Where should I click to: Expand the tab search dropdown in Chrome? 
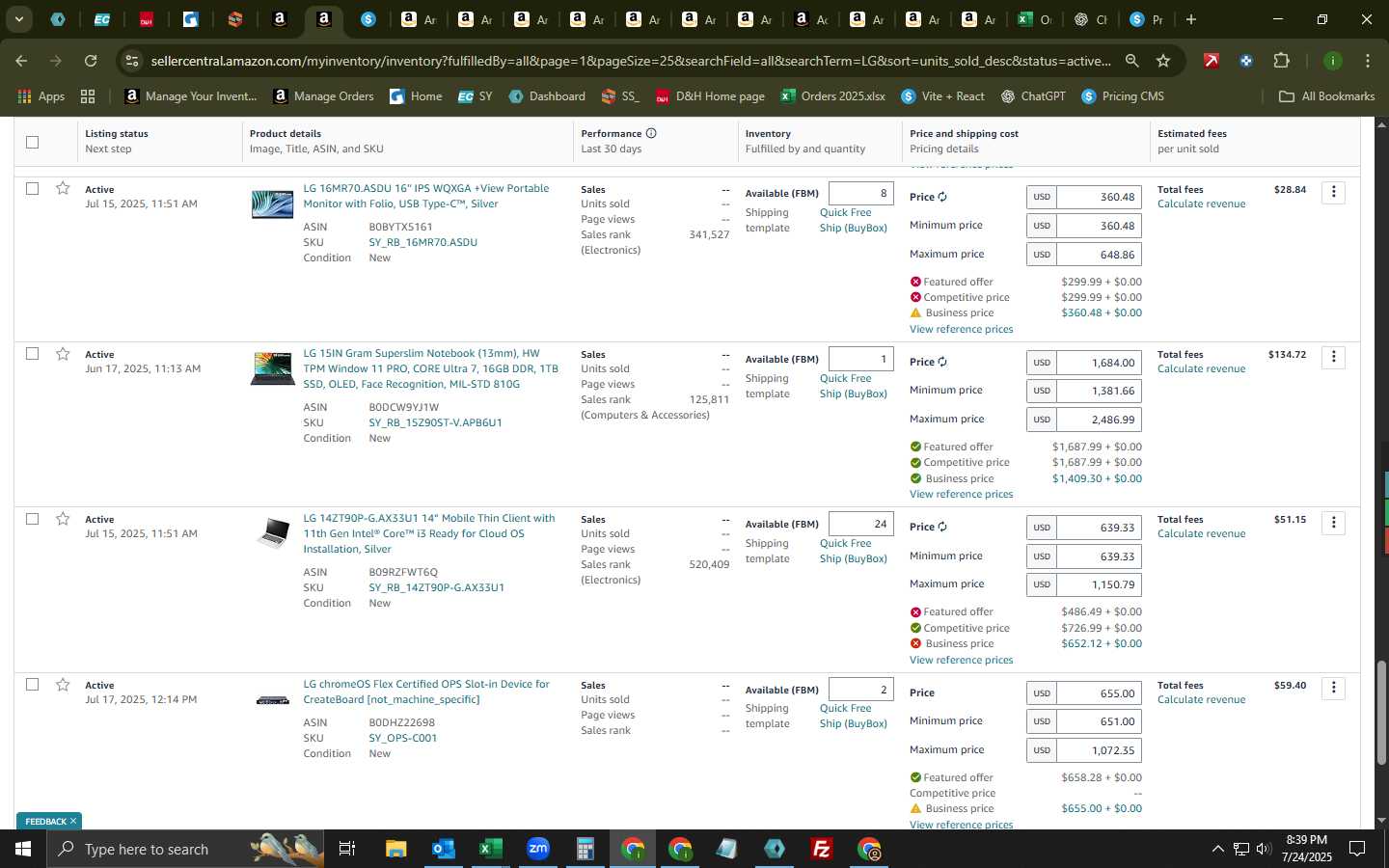coord(18,19)
